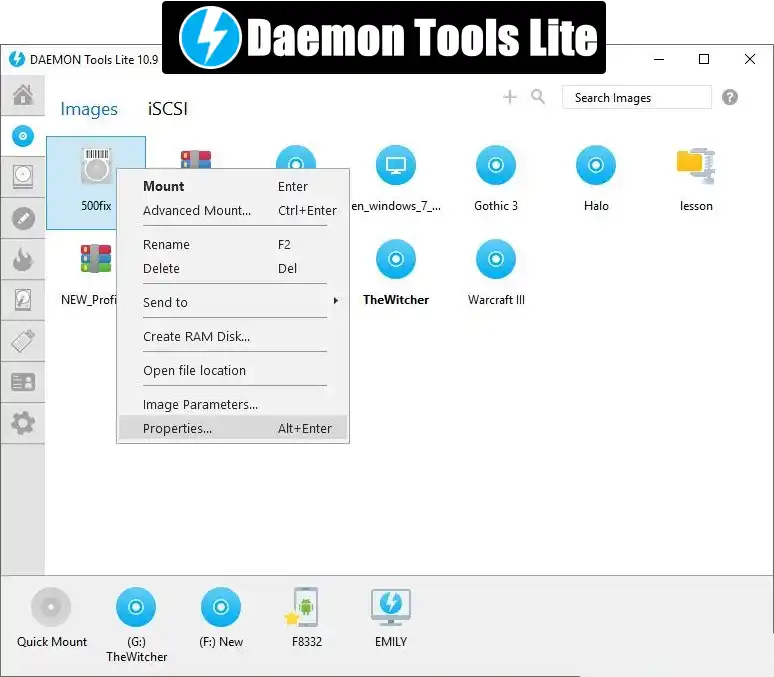
Task: Click the DAEMON Tools title bar logo
Action: click(17, 59)
